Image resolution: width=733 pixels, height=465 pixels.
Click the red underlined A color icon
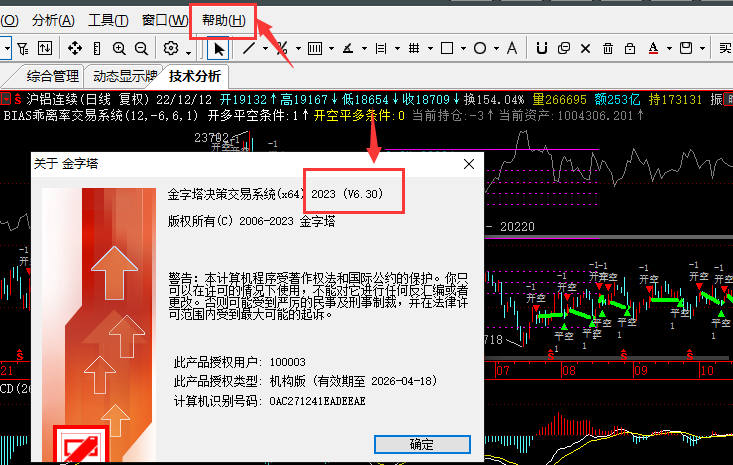pos(654,48)
